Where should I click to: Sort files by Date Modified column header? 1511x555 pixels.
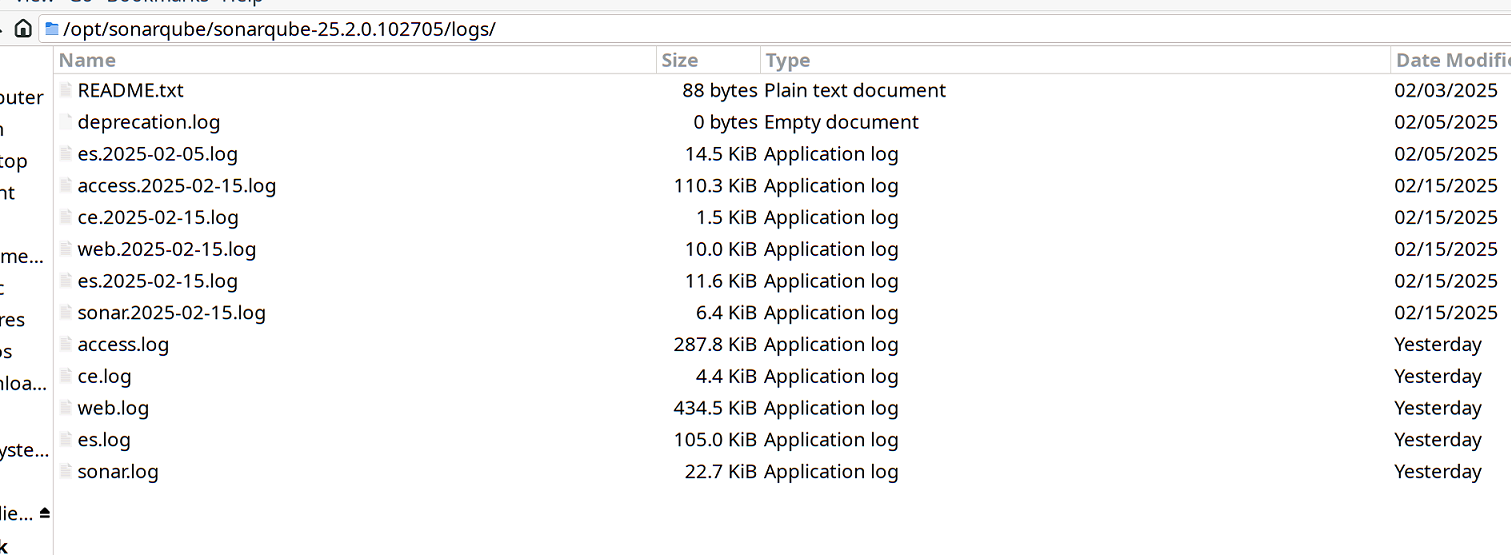(x=1450, y=60)
